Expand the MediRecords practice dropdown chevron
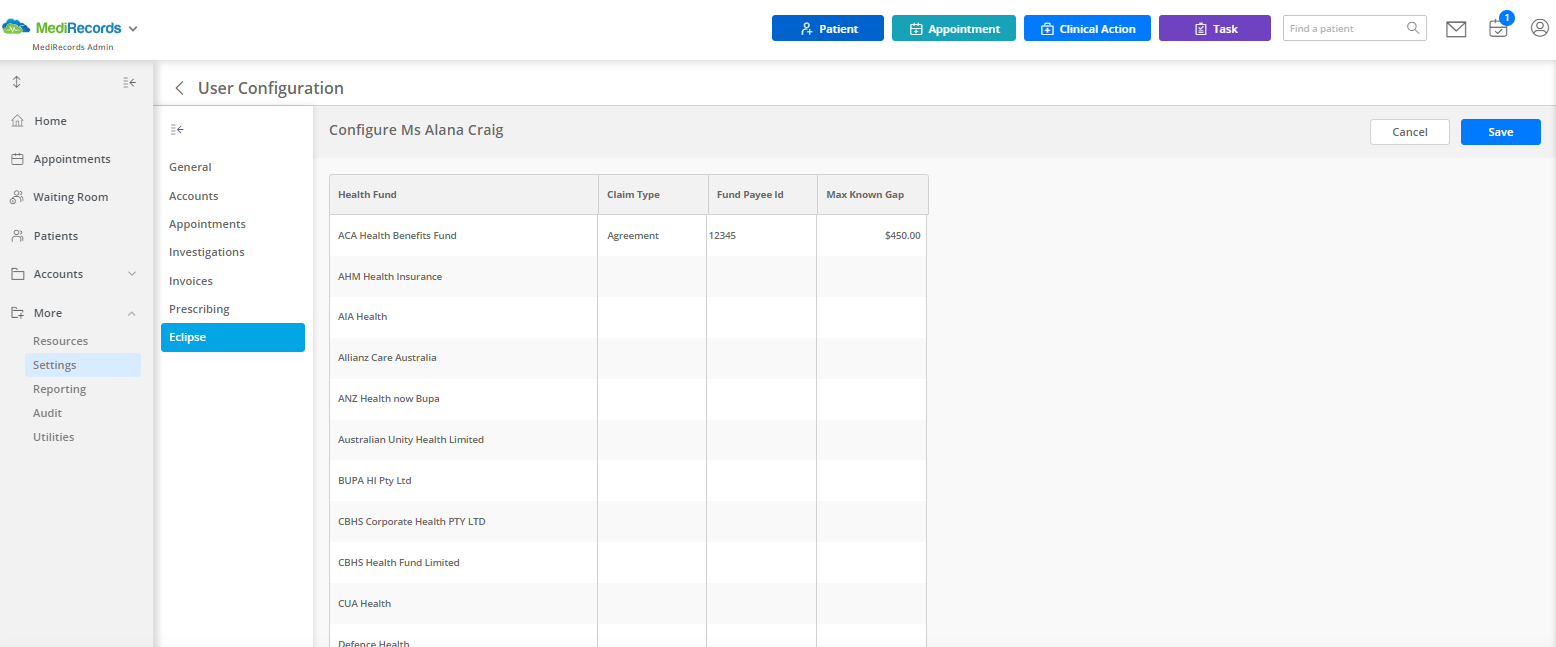 (133, 29)
